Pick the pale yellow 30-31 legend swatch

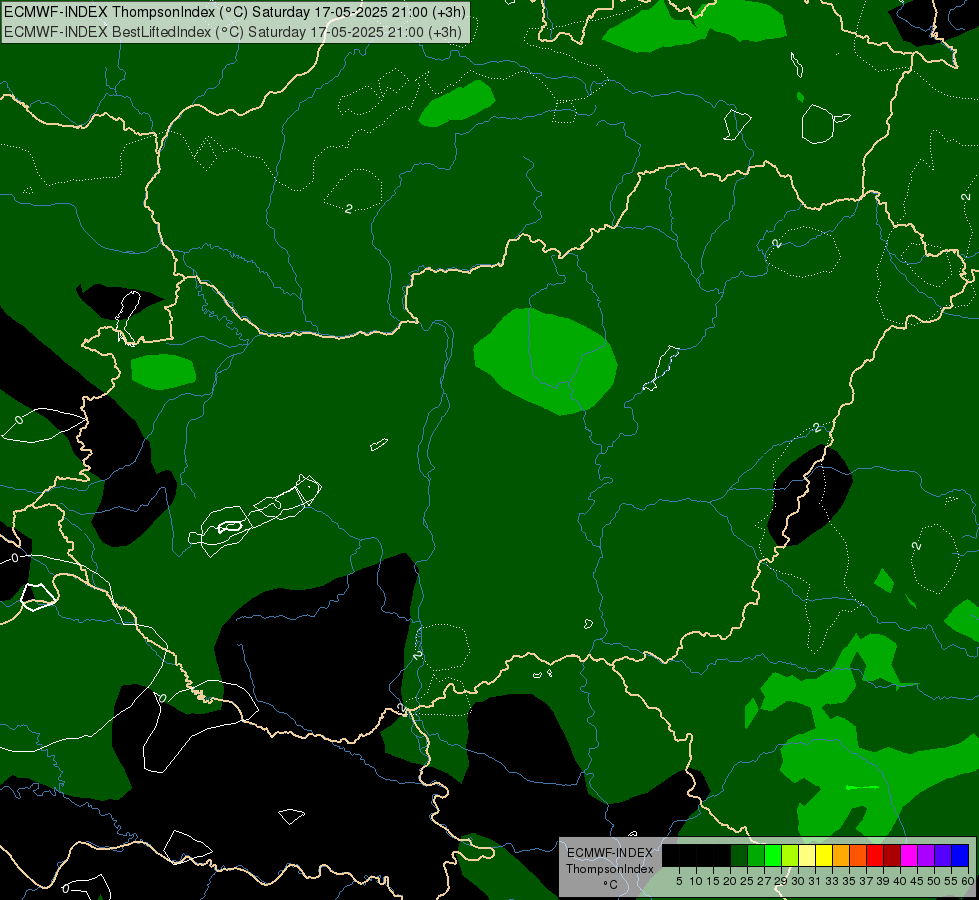pos(807,855)
